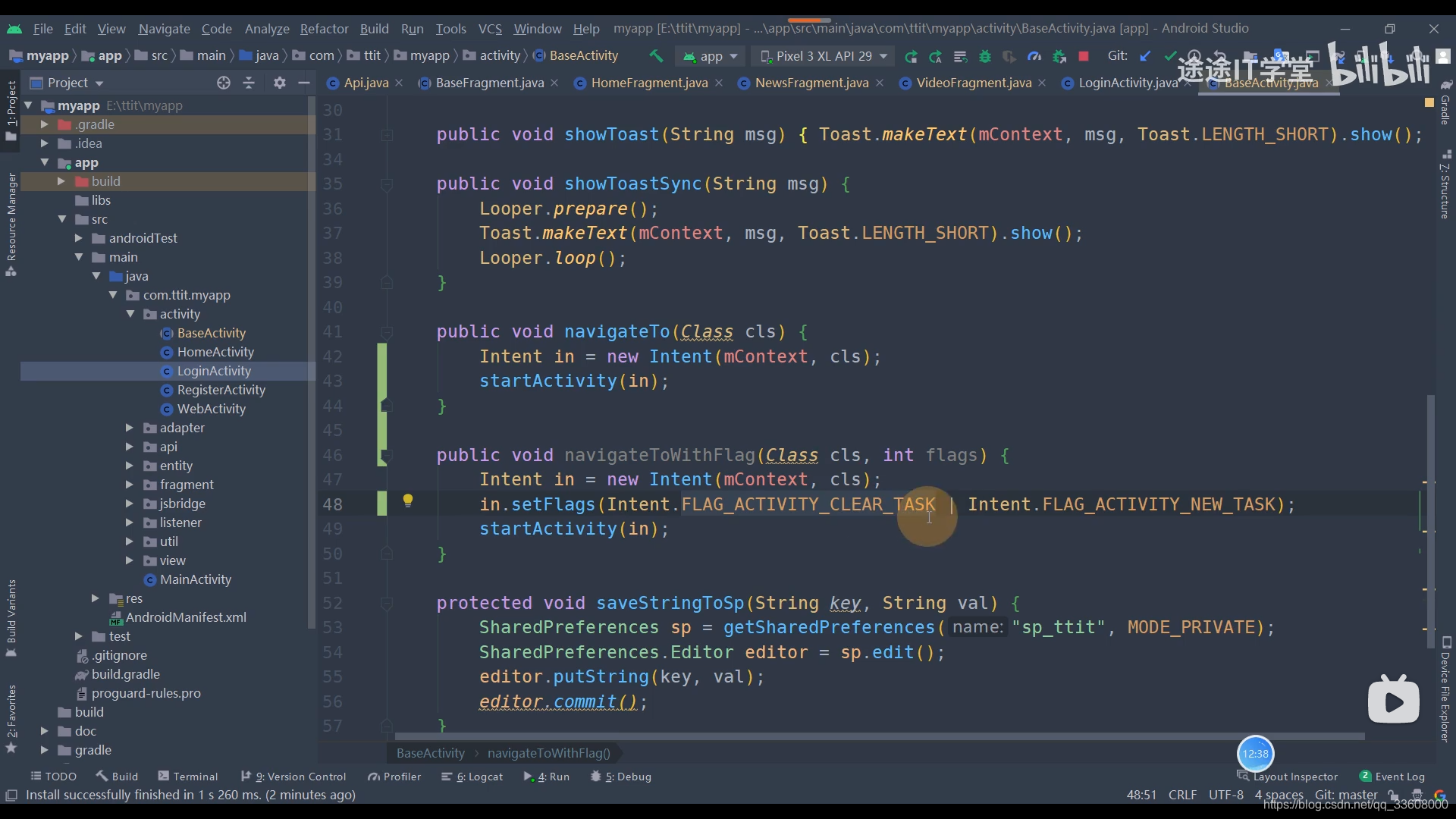
Task: Click the CRLF line separator selector
Action: (x=1182, y=795)
